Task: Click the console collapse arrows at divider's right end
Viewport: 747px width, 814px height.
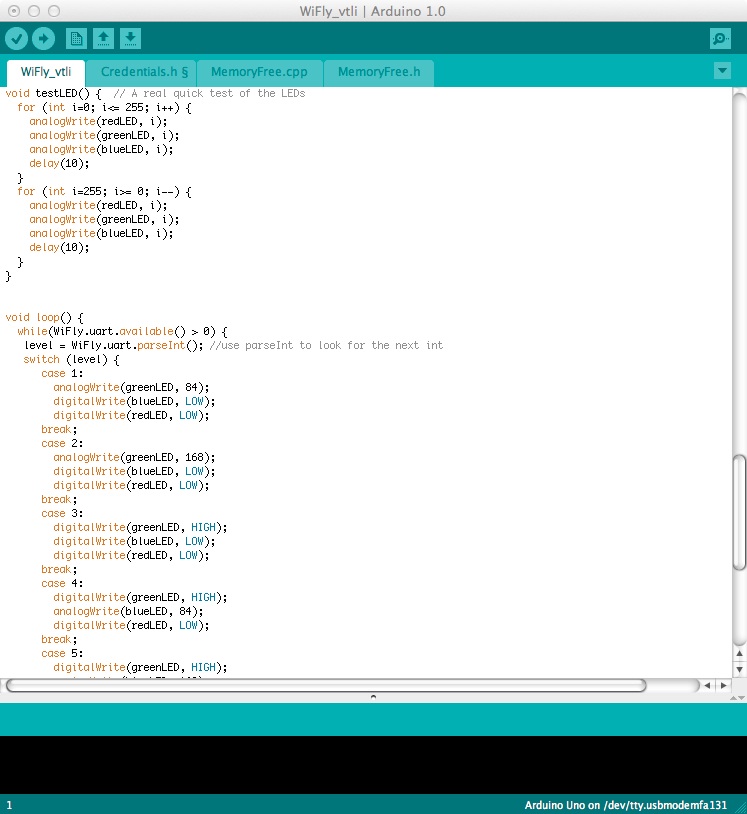Action: click(737, 698)
